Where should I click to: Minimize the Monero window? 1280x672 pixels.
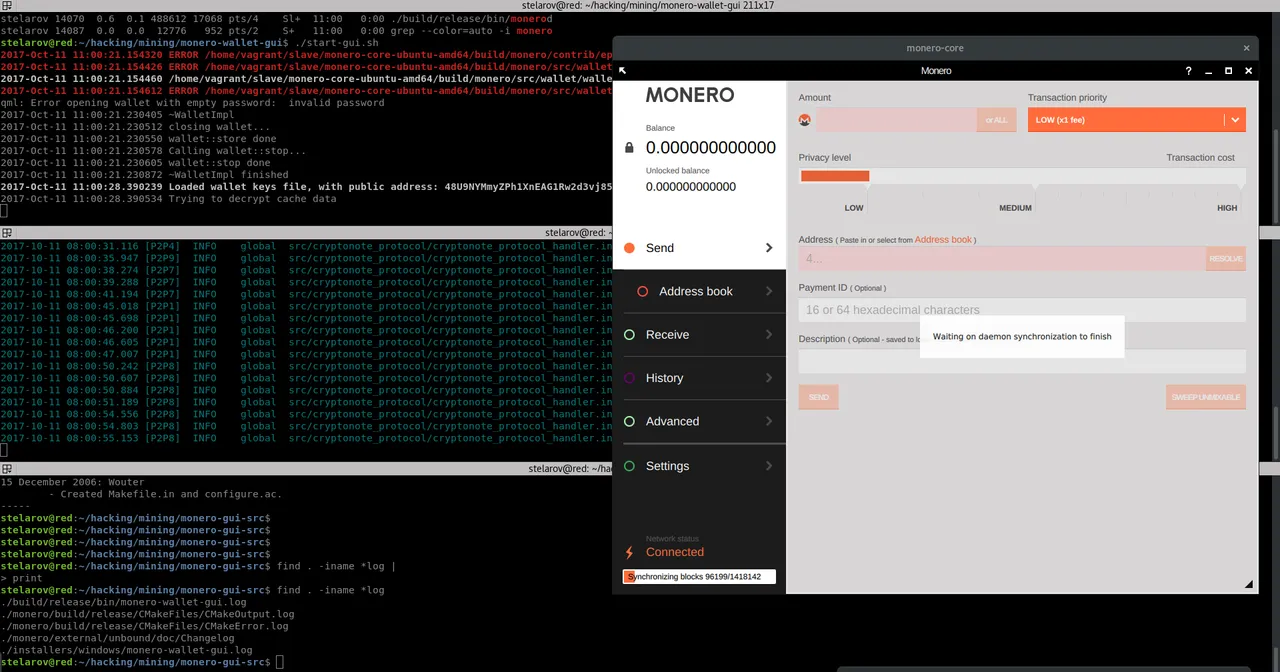(1208, 71)
